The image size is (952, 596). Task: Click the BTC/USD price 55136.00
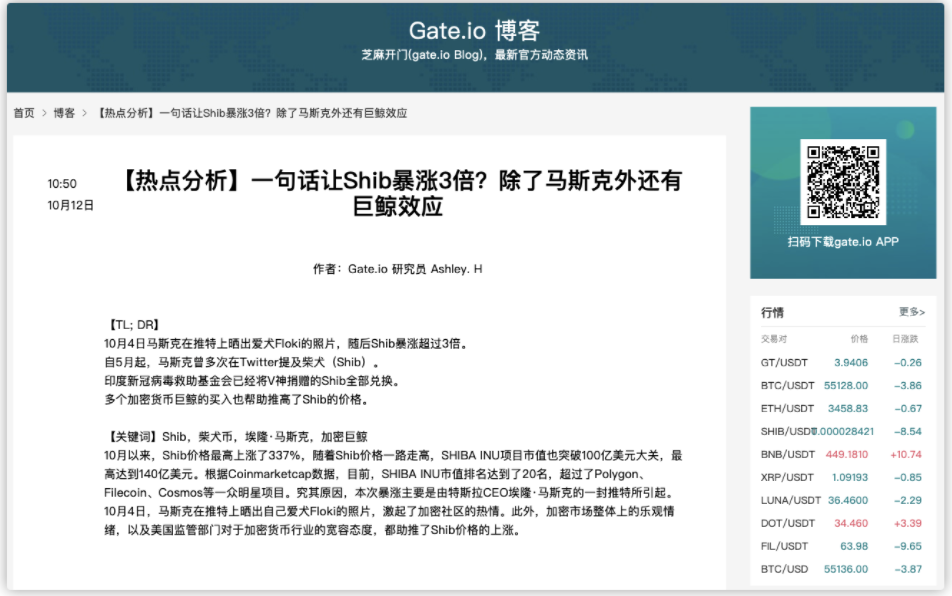(x=846, y=569)
